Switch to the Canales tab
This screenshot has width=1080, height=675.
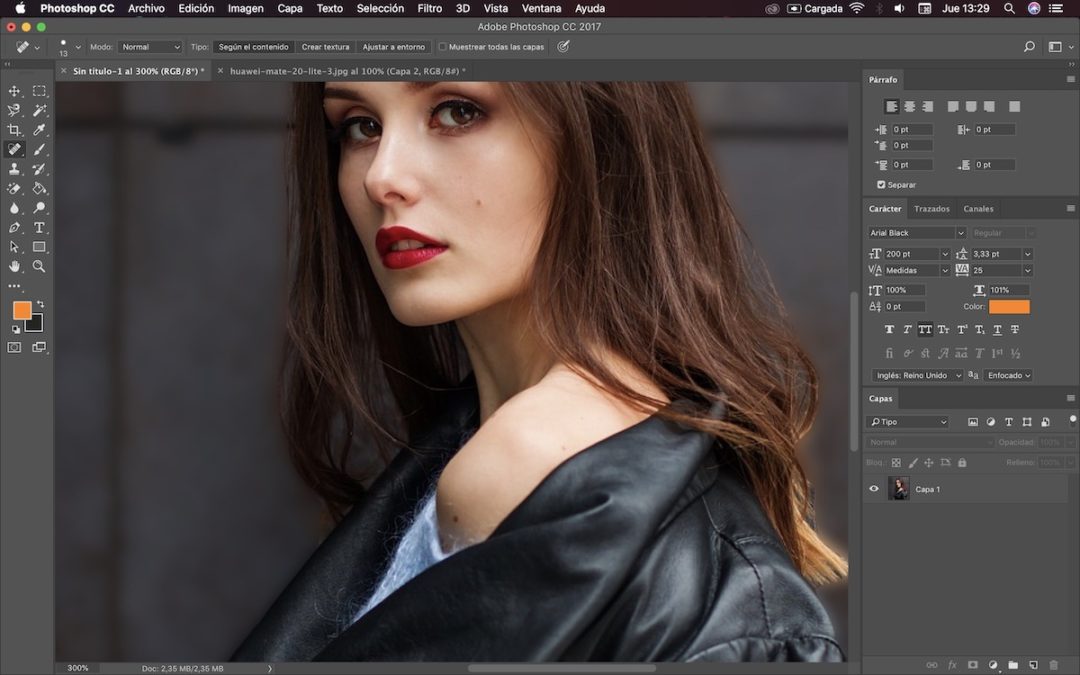[x=978, y=209]
